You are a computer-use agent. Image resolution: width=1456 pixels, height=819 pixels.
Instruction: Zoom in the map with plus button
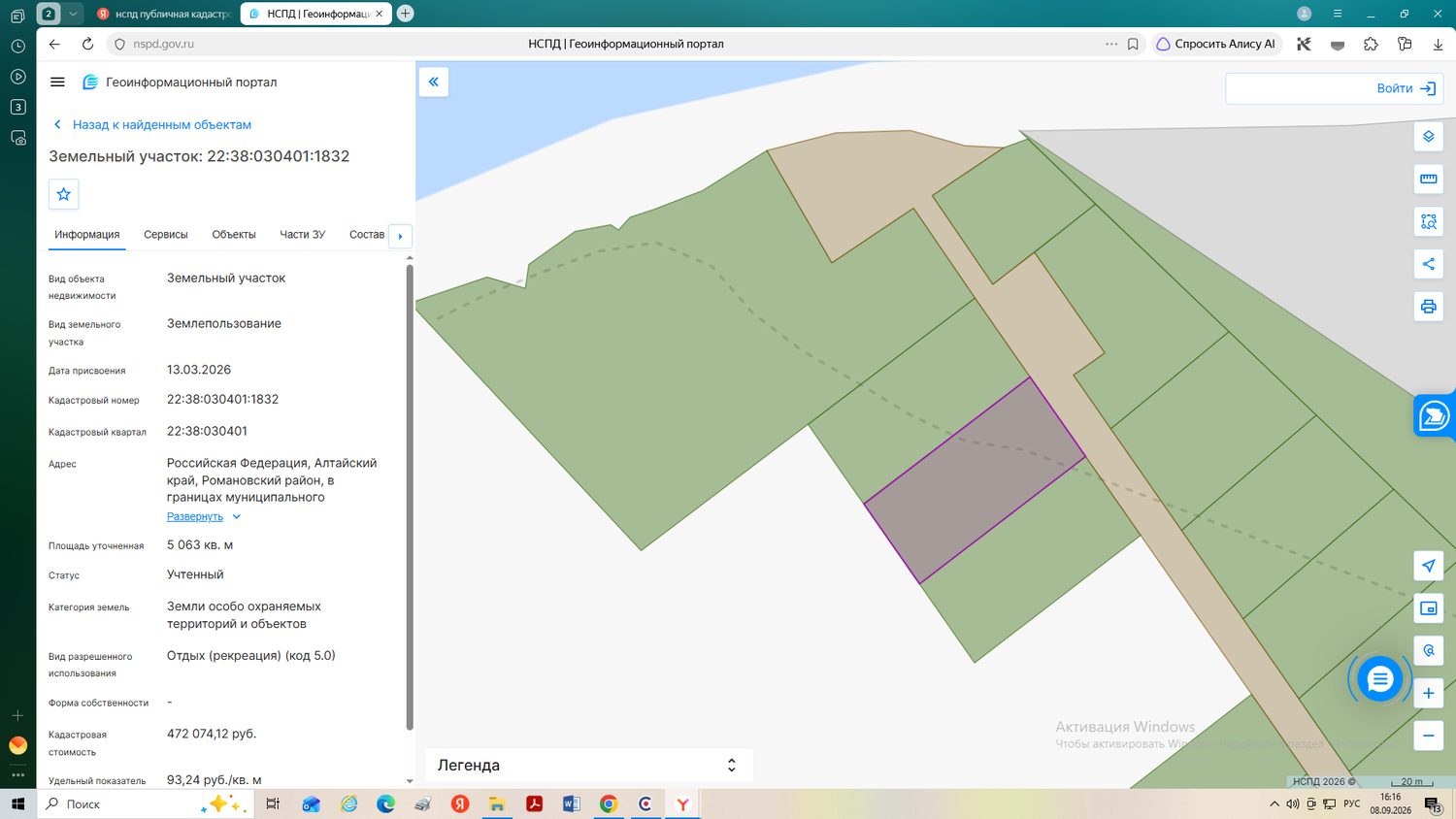click(1428, 693)
